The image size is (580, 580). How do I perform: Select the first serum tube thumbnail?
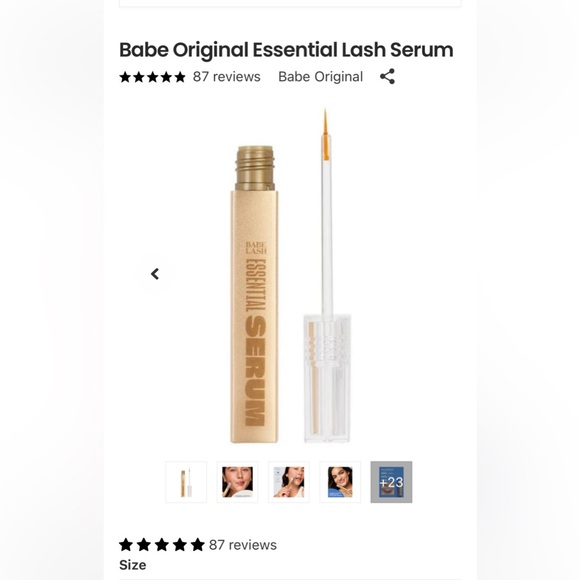(x=186, y=482)
